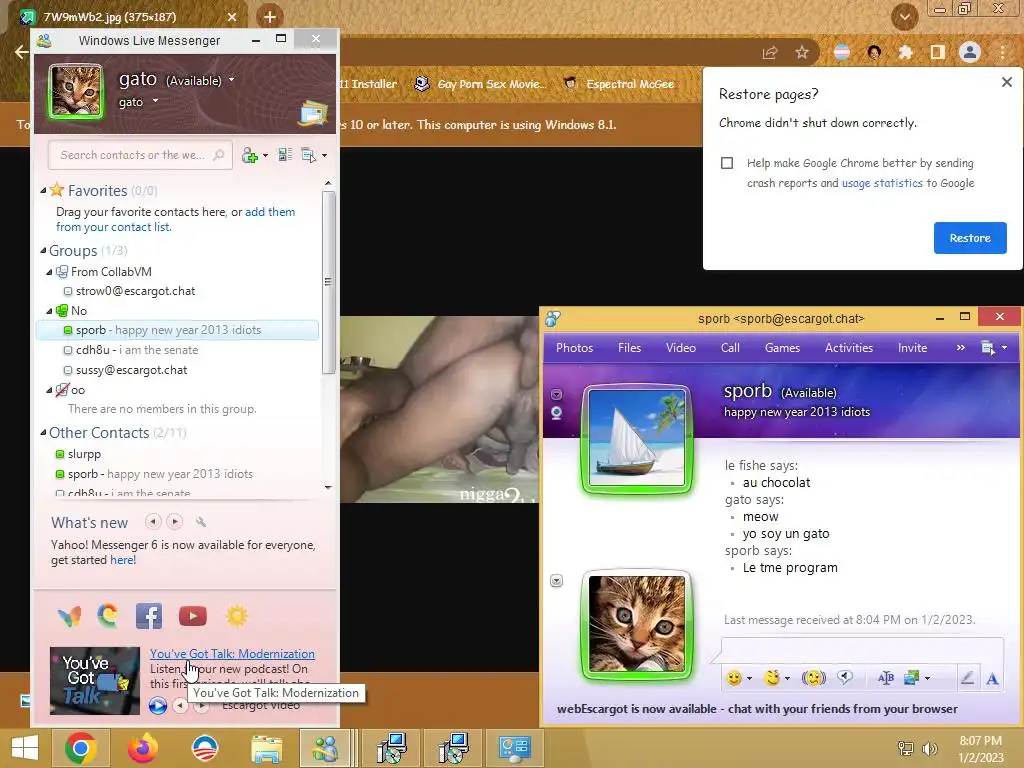Open the Call menu in chat window
This screenshot has height=768, width=1024.
(x=730, y=347)
